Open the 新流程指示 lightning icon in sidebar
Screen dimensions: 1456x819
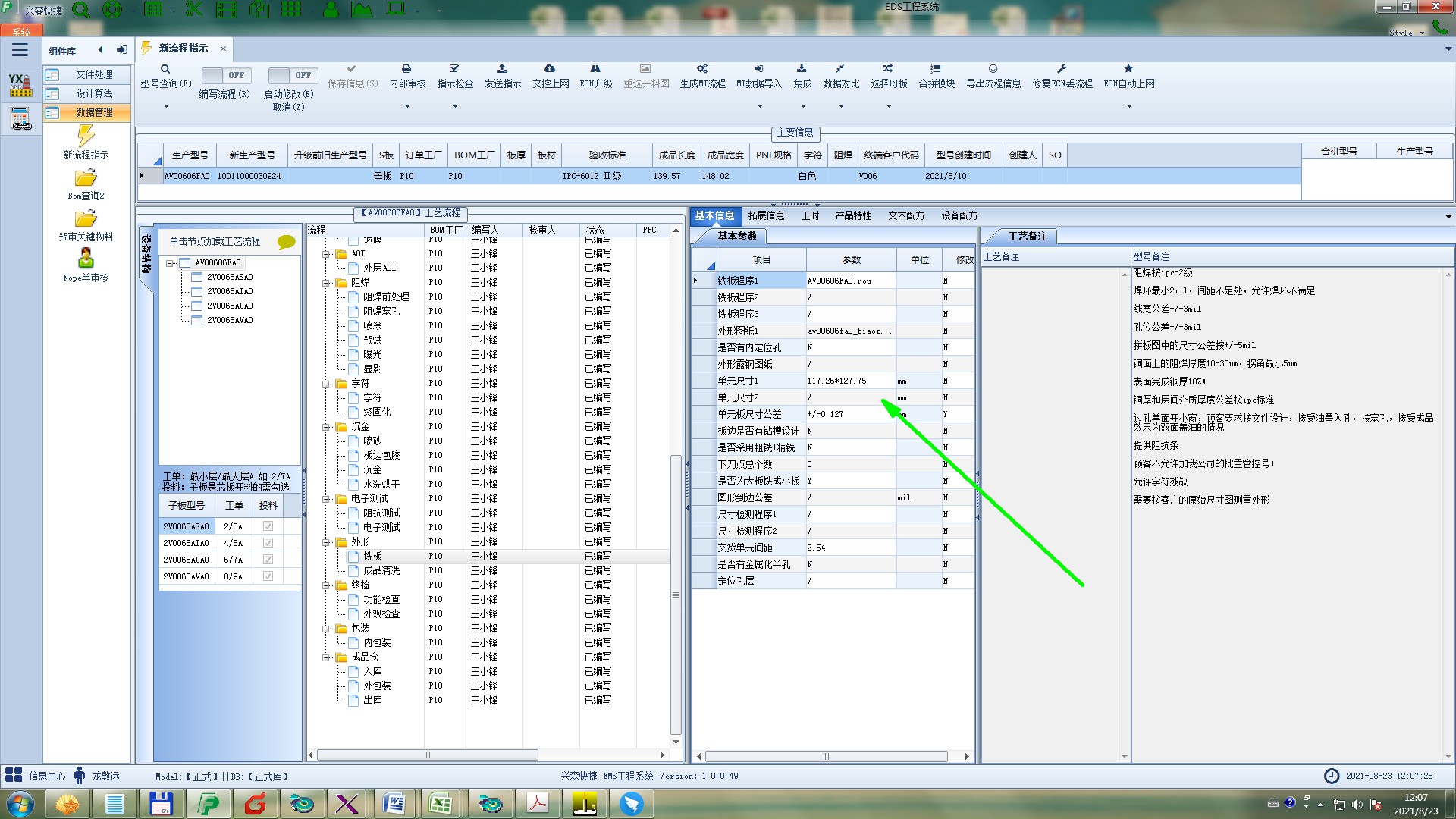[86, 137]
